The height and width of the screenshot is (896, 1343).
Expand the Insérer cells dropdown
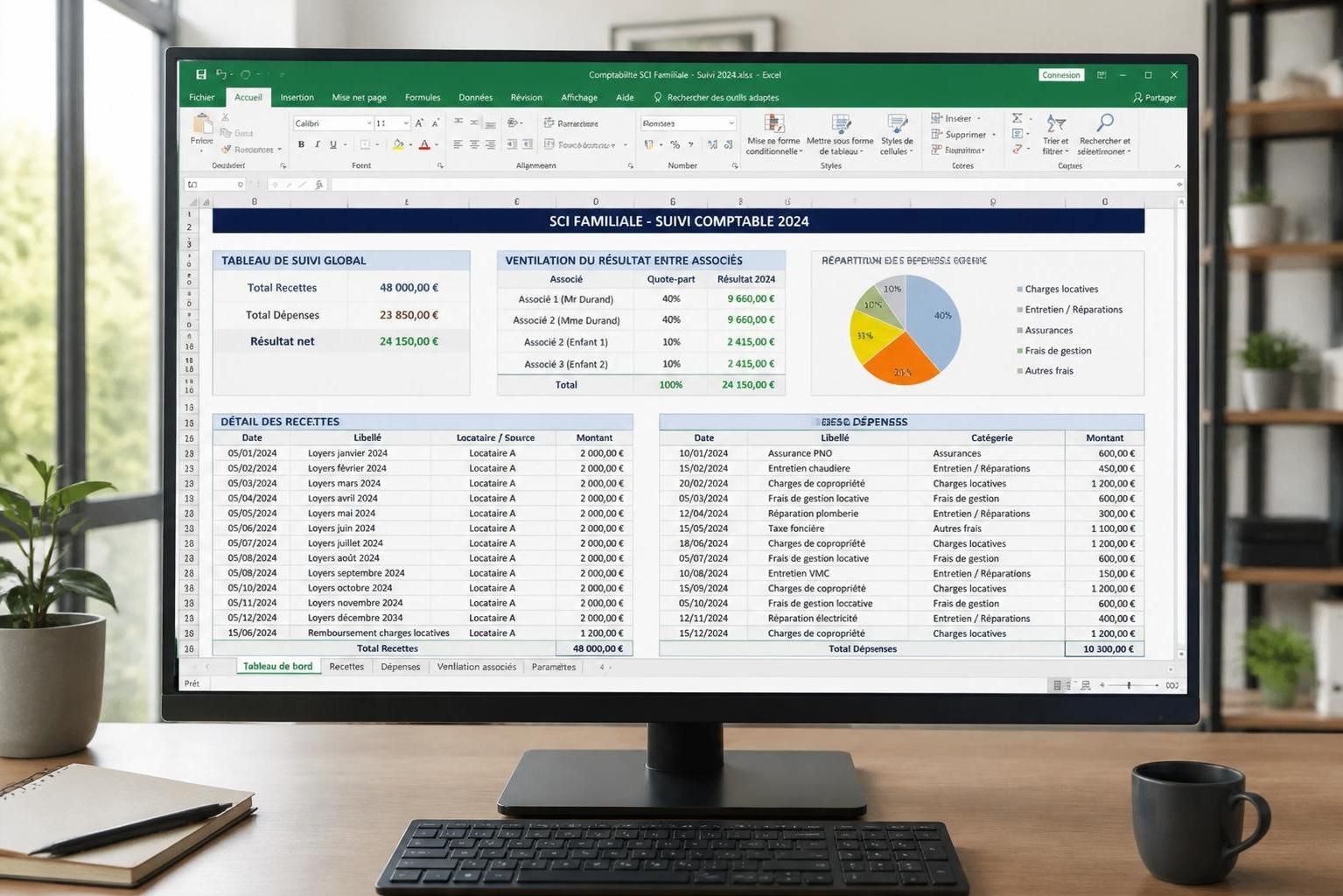pos(979,118)
